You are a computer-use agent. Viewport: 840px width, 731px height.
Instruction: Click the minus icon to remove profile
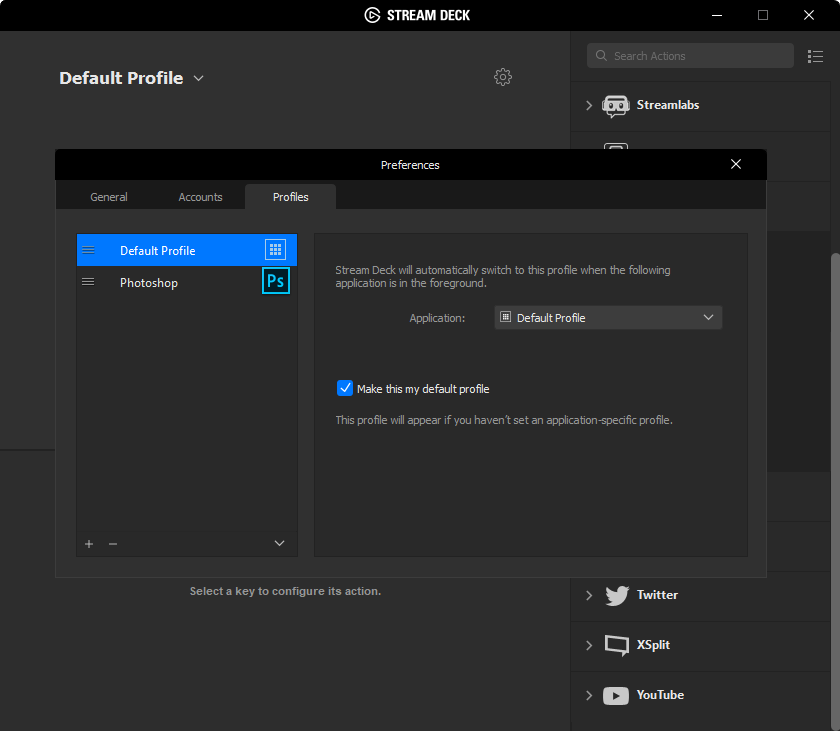tap(113, 544)
